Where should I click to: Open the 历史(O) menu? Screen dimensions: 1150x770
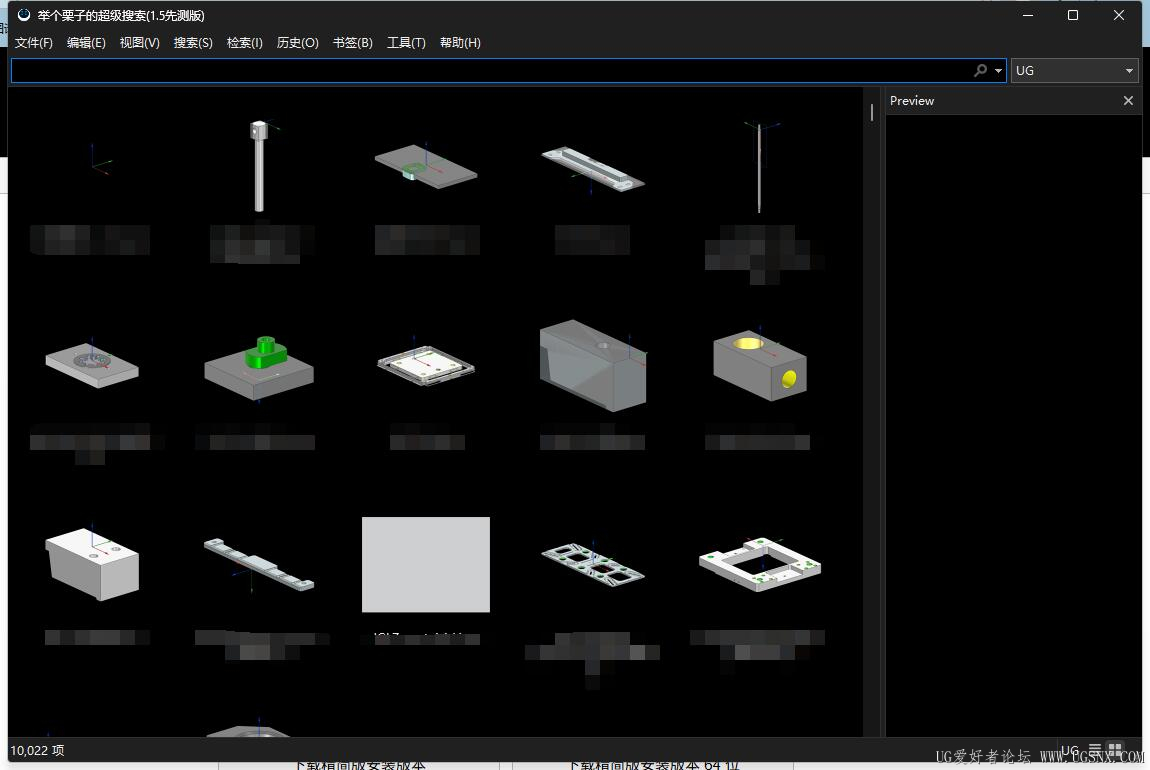(297, 43)
